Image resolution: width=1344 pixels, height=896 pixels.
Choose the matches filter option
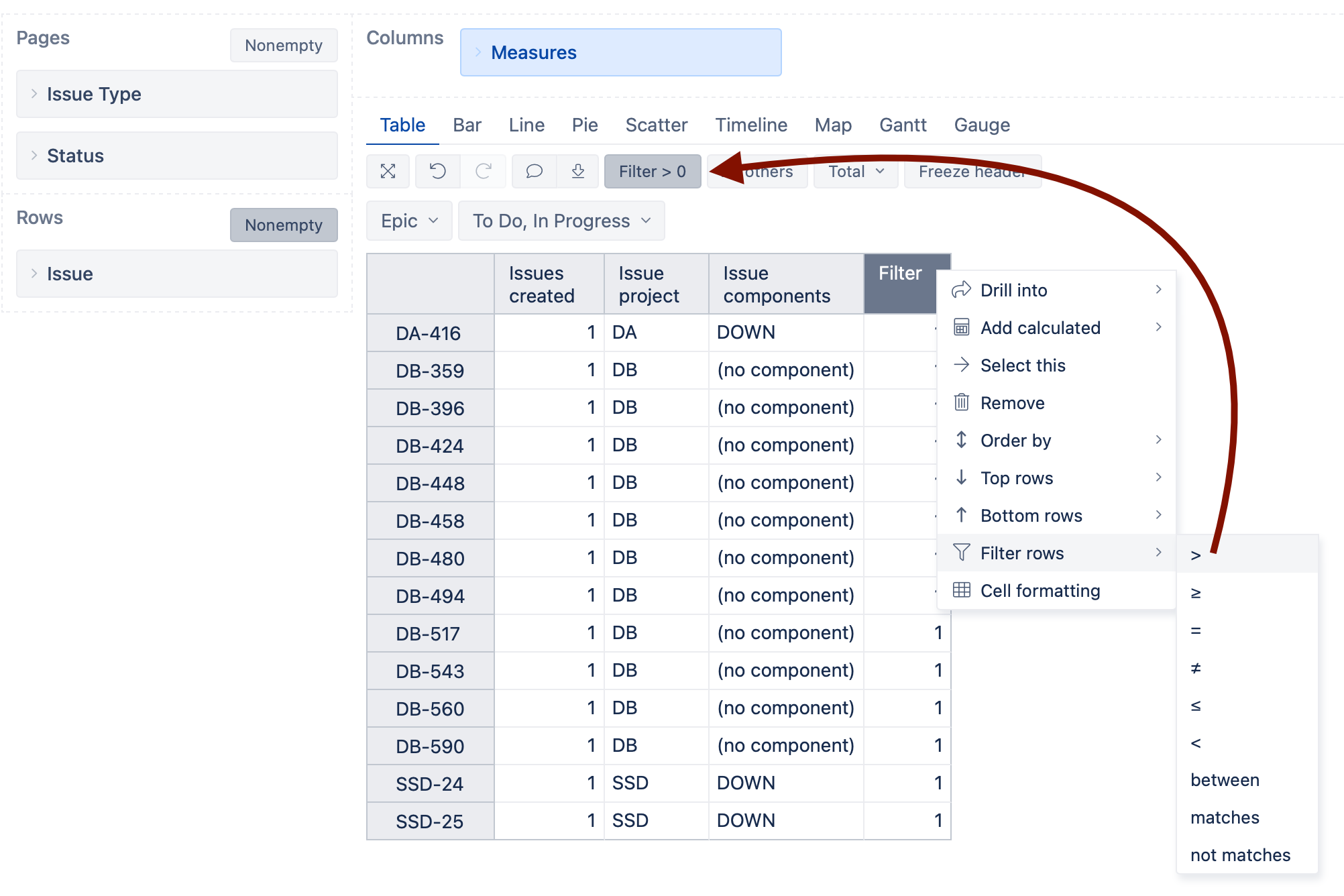[x=1247, y=818]
